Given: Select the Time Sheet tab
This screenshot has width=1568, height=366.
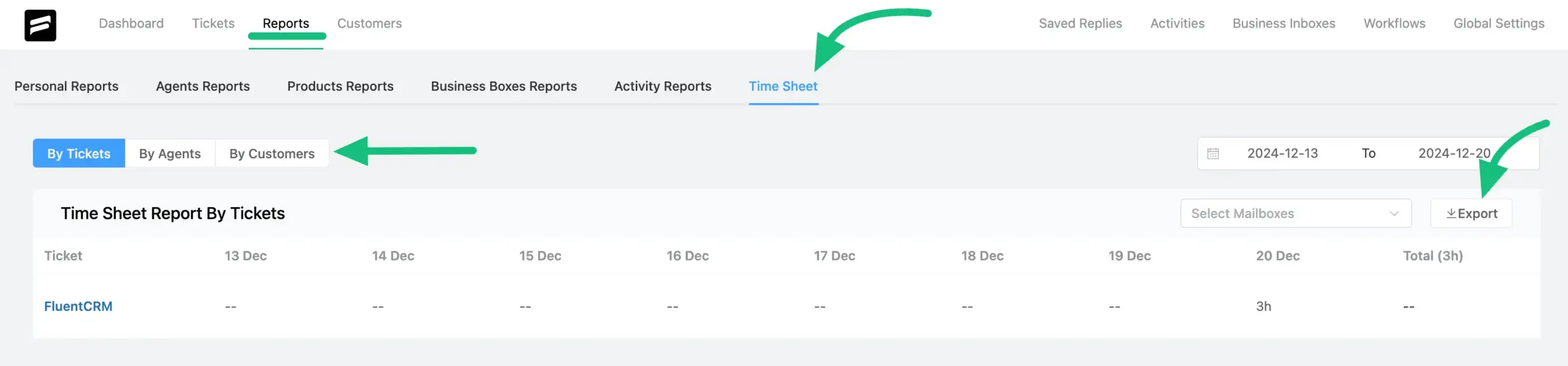Looking at the screenshot, I should (783, 86).
